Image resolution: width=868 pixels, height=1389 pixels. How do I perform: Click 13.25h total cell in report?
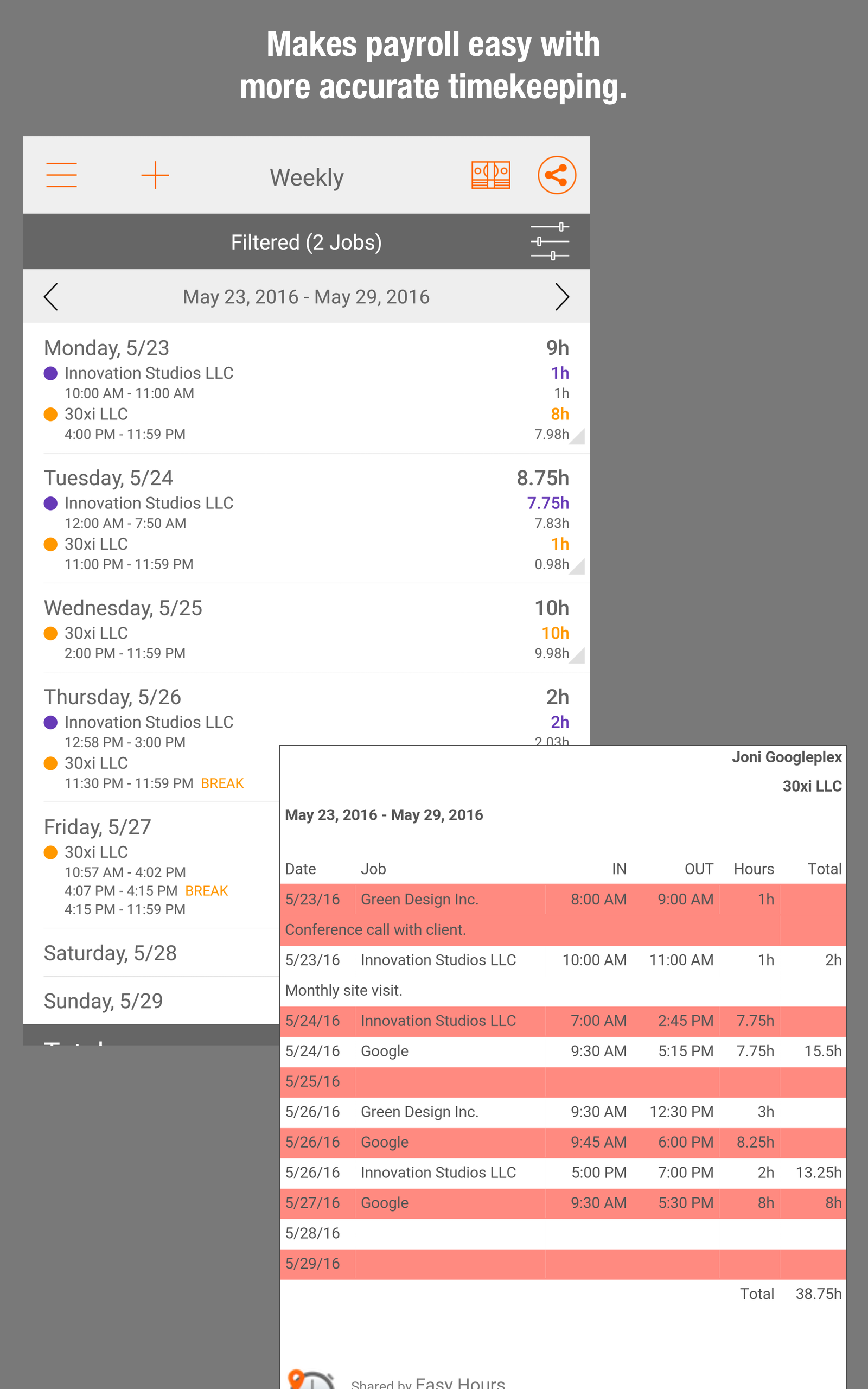coord(819,1173)
